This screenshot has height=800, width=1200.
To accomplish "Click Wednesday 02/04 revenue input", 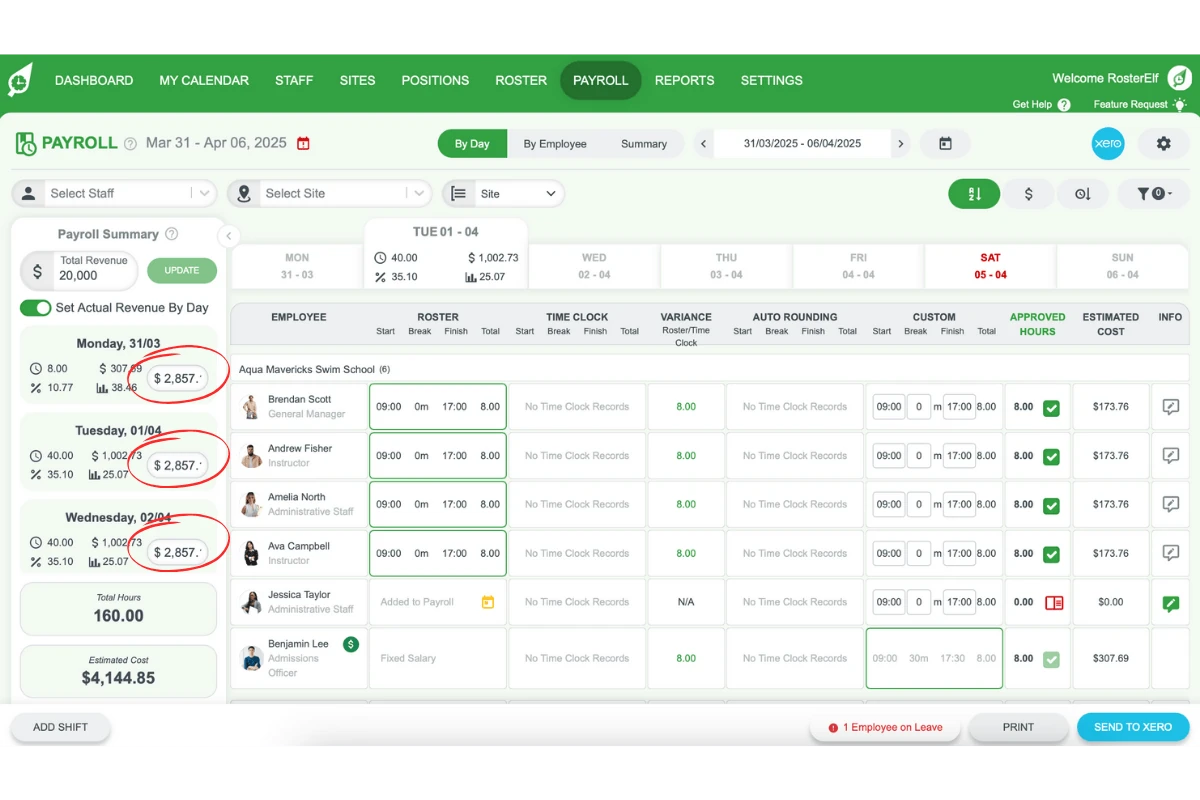I will coord(178,552).
